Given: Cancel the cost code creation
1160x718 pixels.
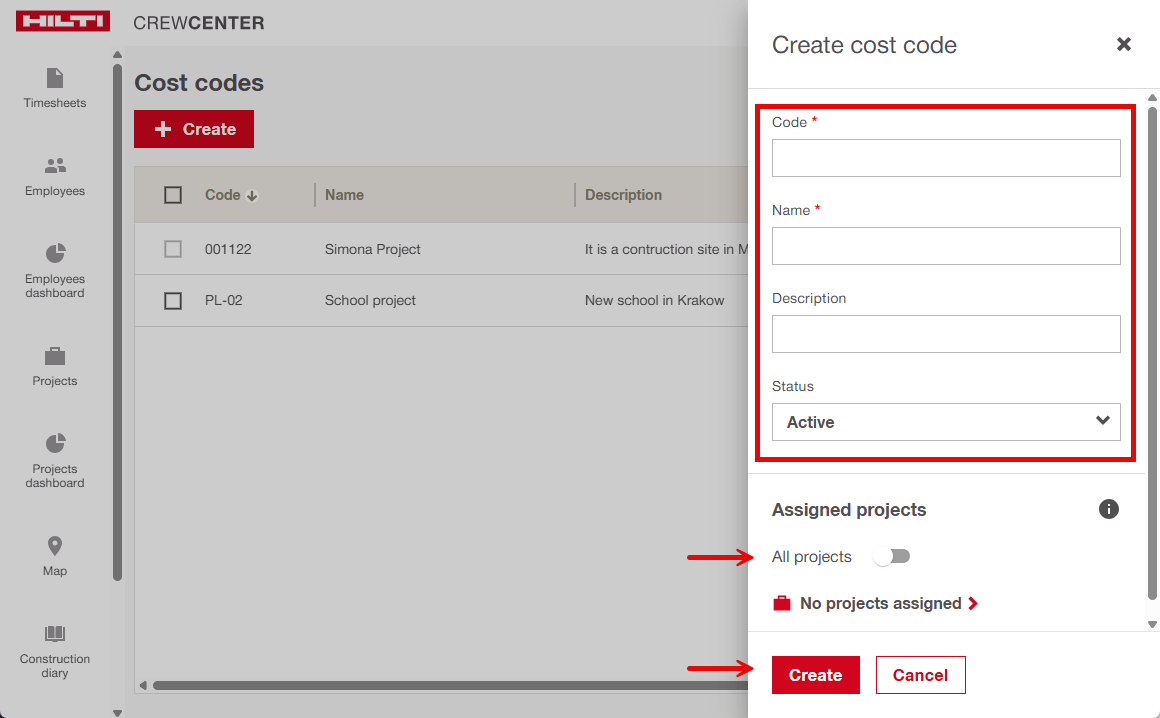Looking at the screenshot, I should (x=920, y=675).
